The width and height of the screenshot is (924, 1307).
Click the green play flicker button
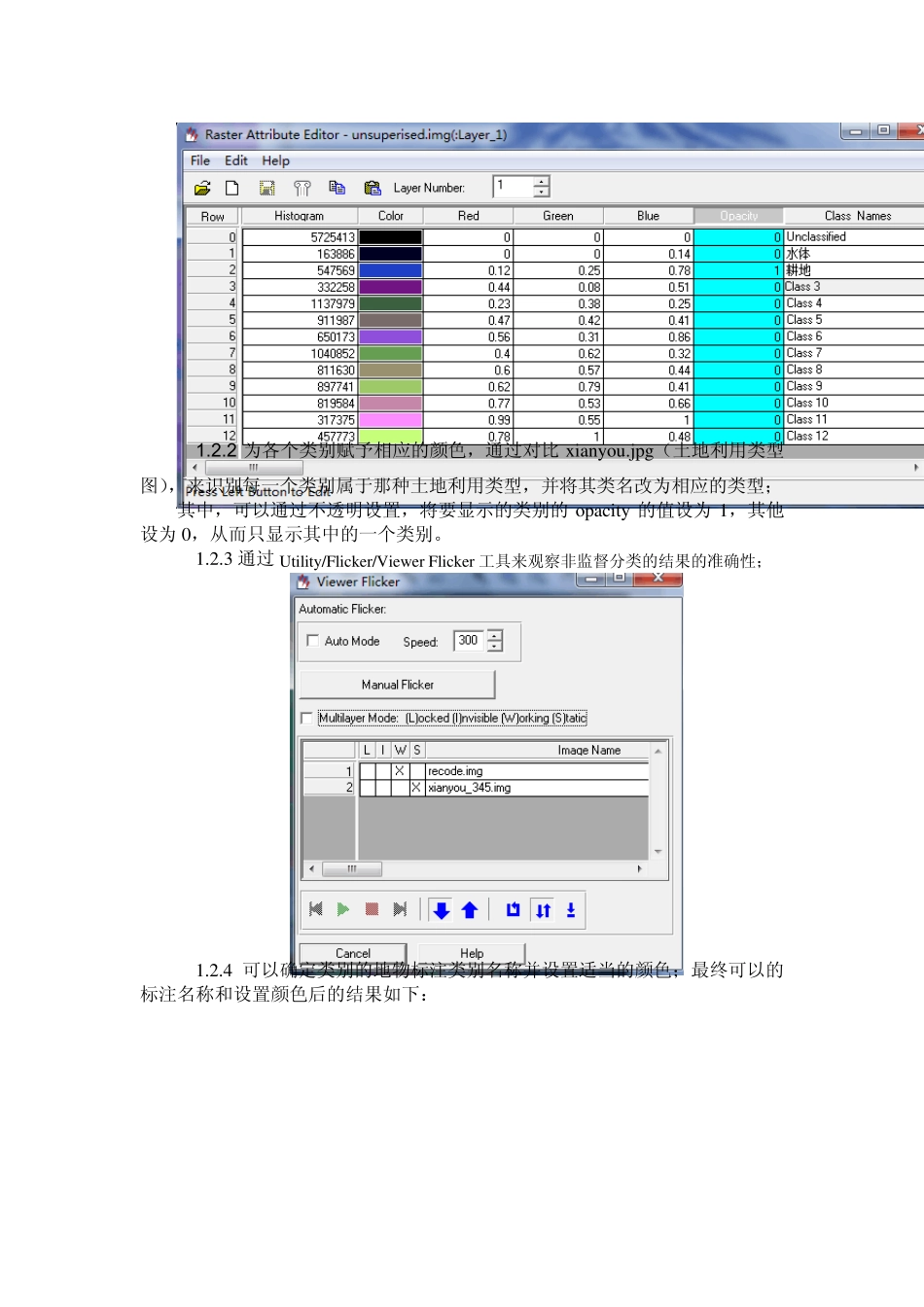coord(343,909)
